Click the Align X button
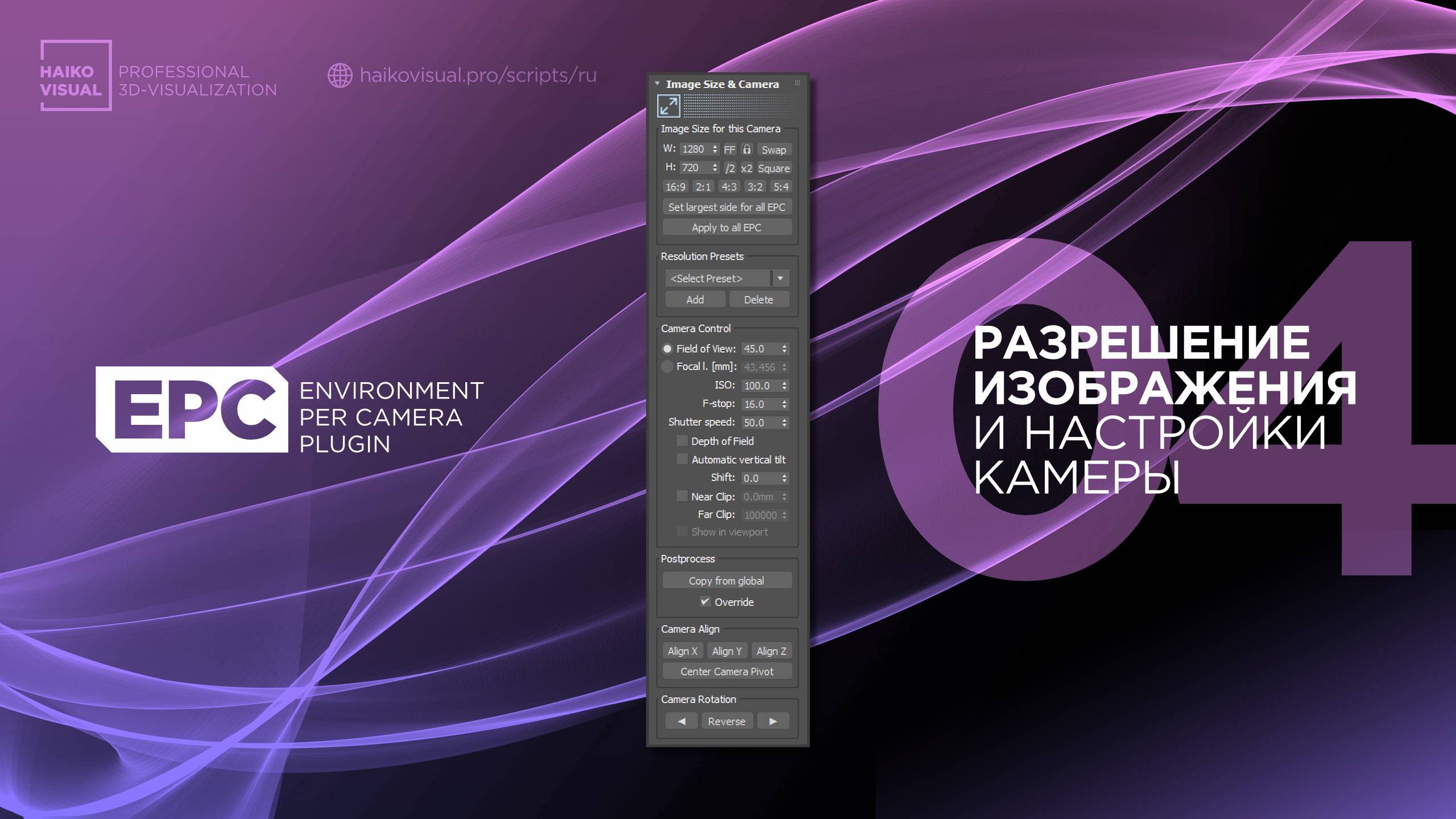The height and width of the screenshot is (819, 1456). point(682,651)
